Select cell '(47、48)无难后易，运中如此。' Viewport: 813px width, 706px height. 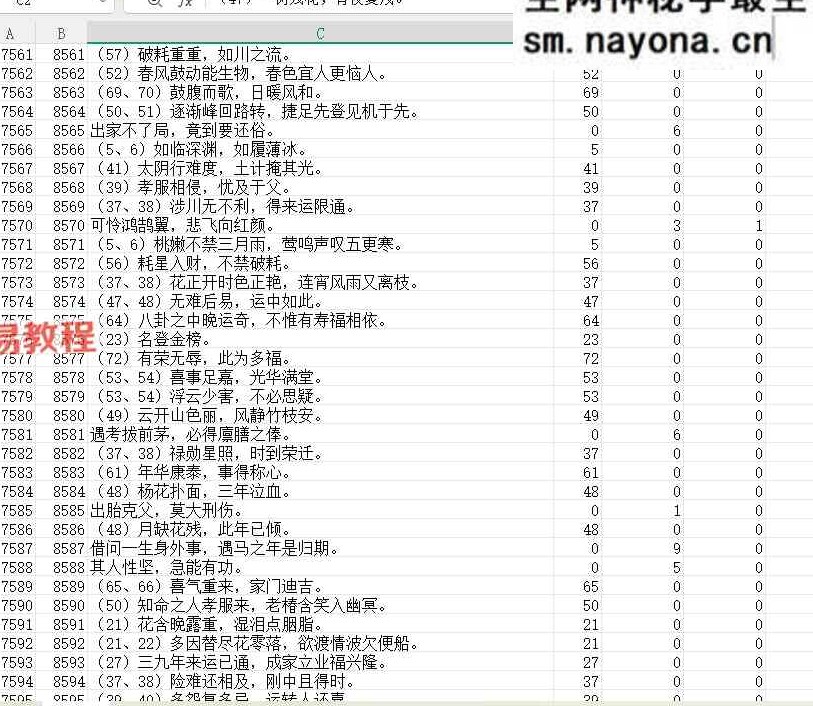[x=320, y=302]
